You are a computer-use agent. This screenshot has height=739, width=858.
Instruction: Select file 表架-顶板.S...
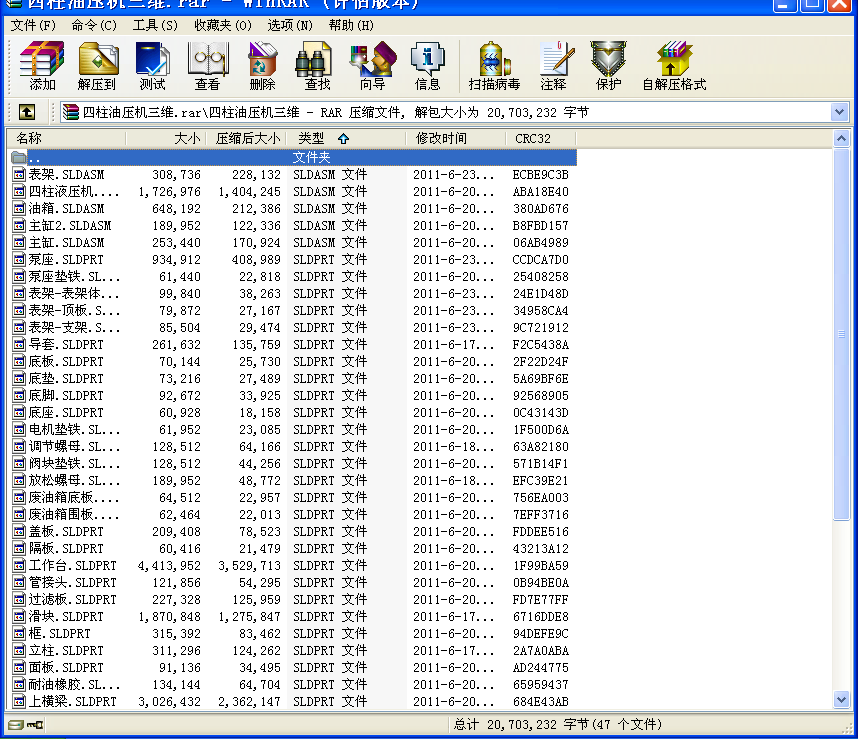tap(74, 311)
